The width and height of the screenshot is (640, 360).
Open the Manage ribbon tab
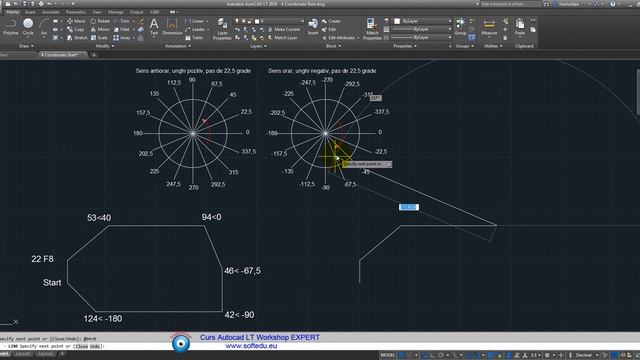(x=116, y=12)
